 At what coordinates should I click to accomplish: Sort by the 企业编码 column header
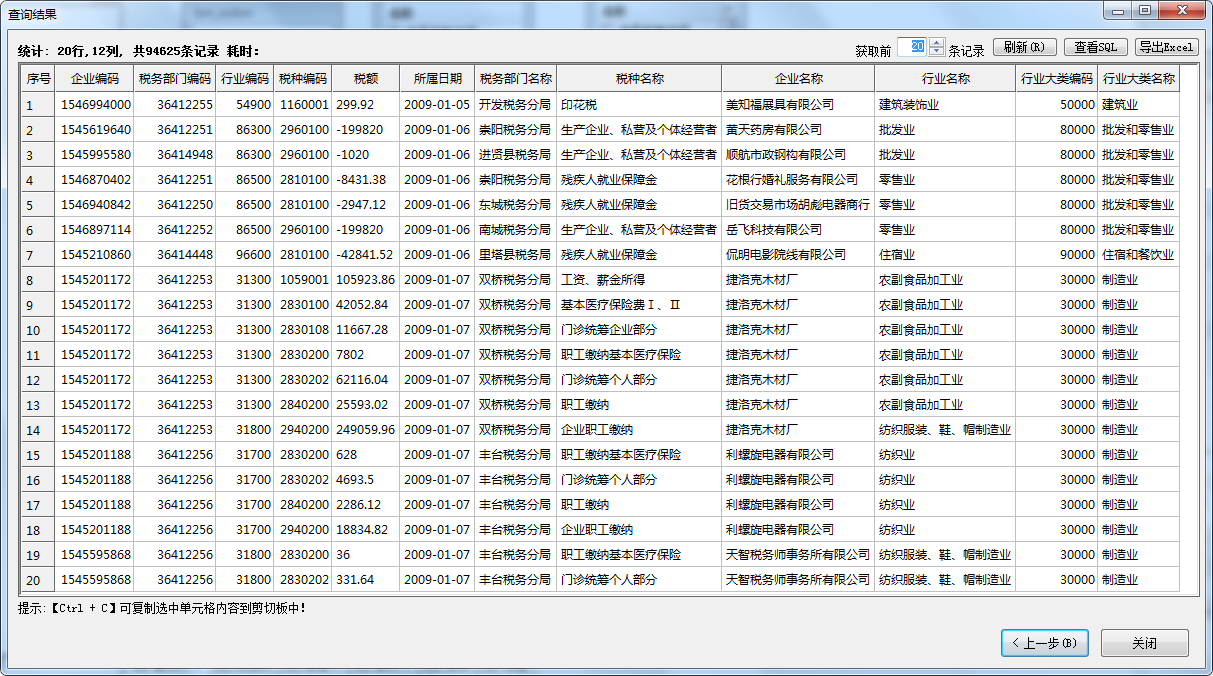94,79
